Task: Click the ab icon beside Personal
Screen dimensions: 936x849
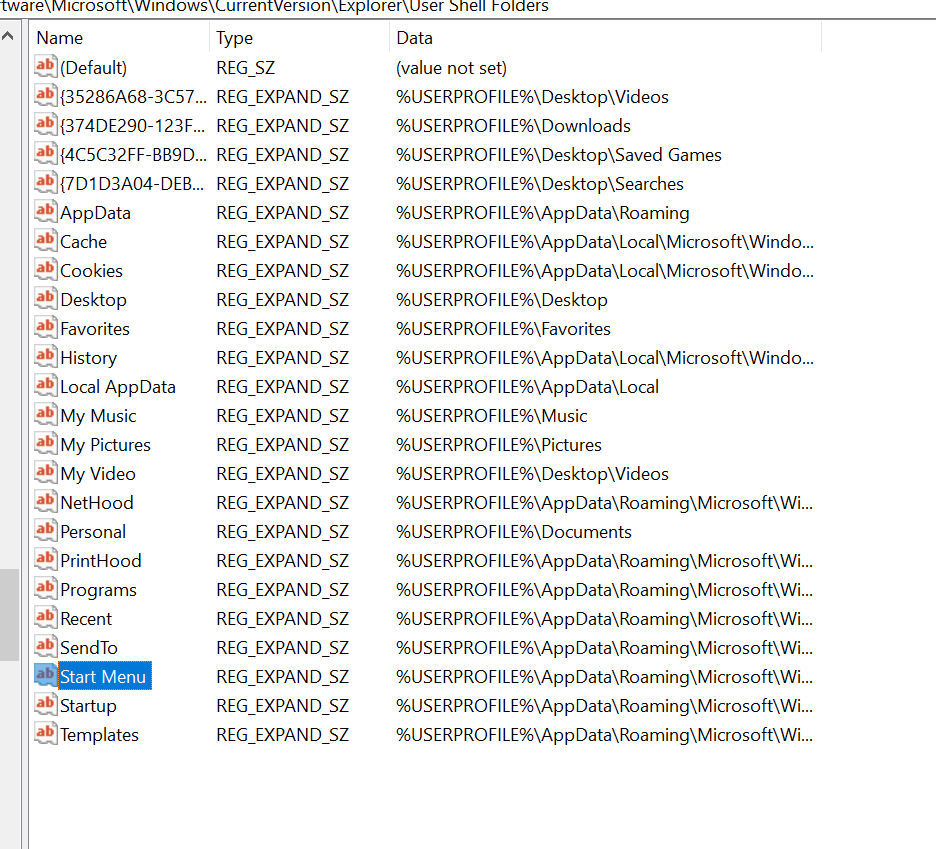Action: (x=45, y=530)
